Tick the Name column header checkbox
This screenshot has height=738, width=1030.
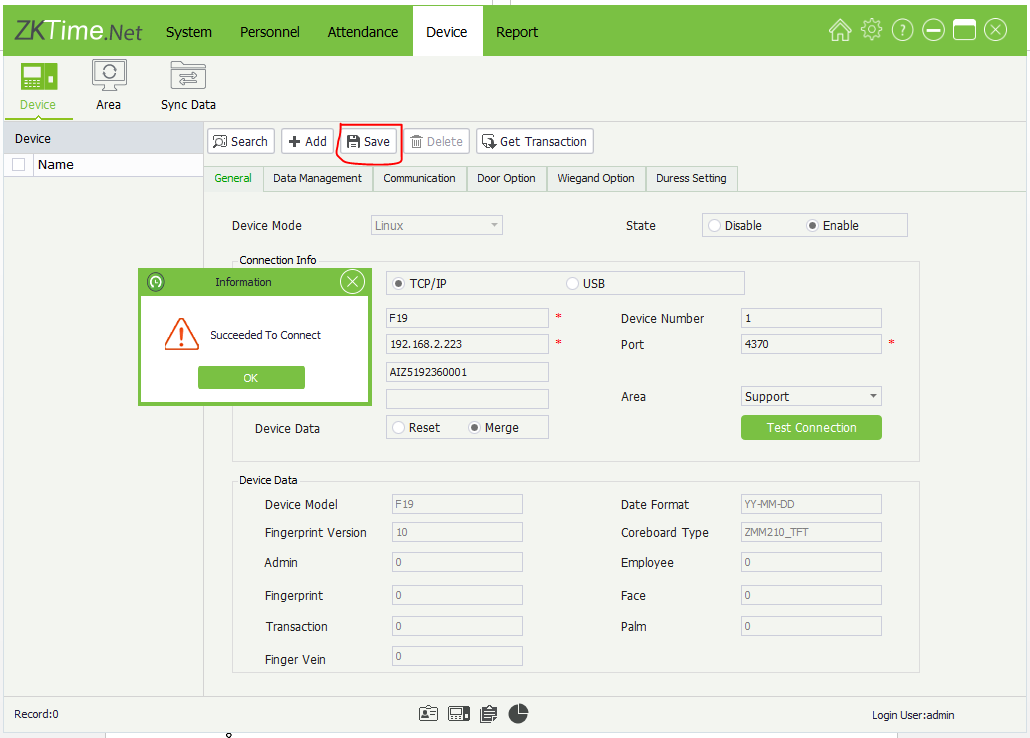(19, 165)
